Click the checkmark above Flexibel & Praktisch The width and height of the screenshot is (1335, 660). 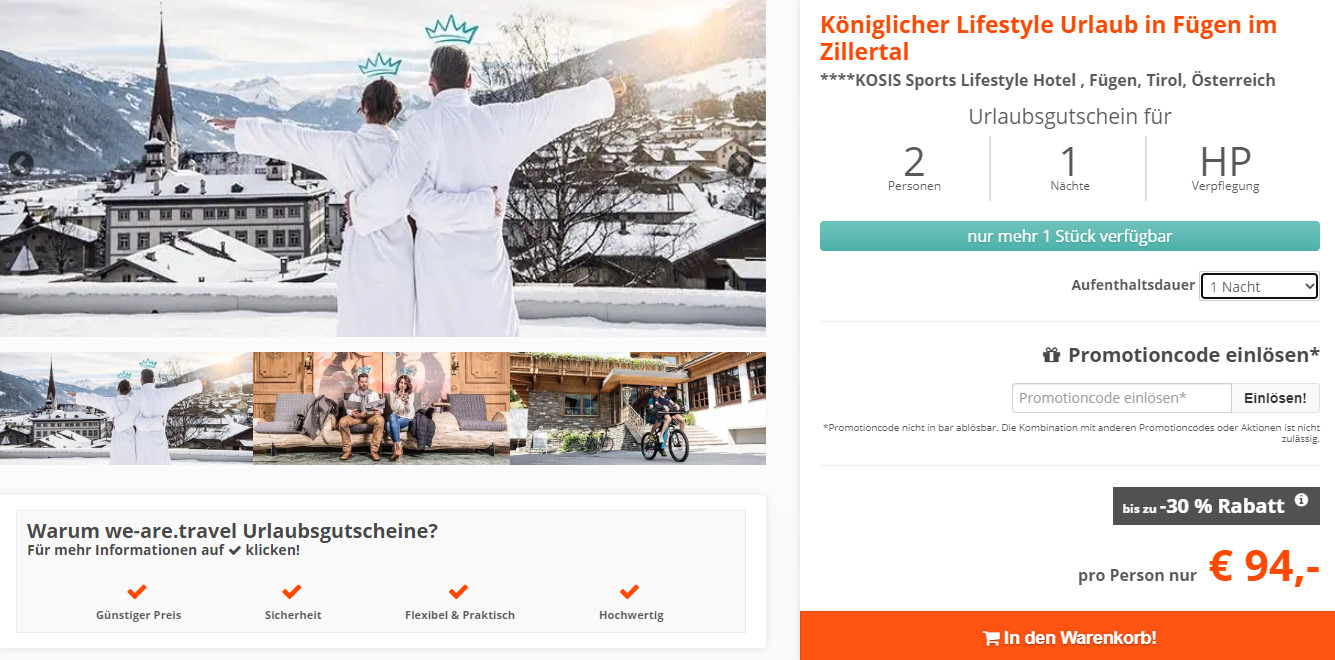click(459, 592)
